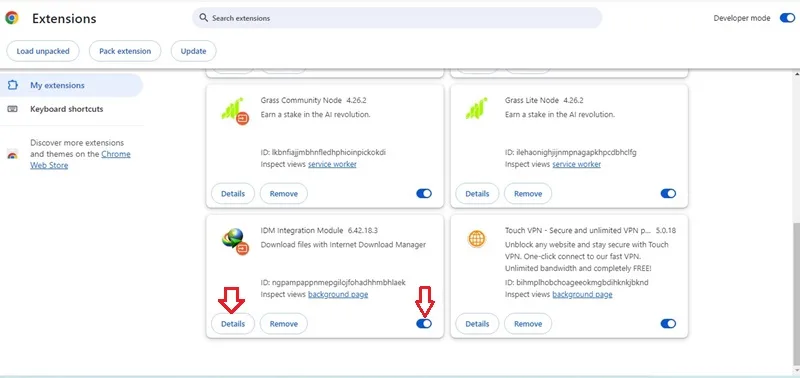The width and height of the screenshot is (800, 378).
Task: Click the Load unpacked button
Action: tap(43, 51)
